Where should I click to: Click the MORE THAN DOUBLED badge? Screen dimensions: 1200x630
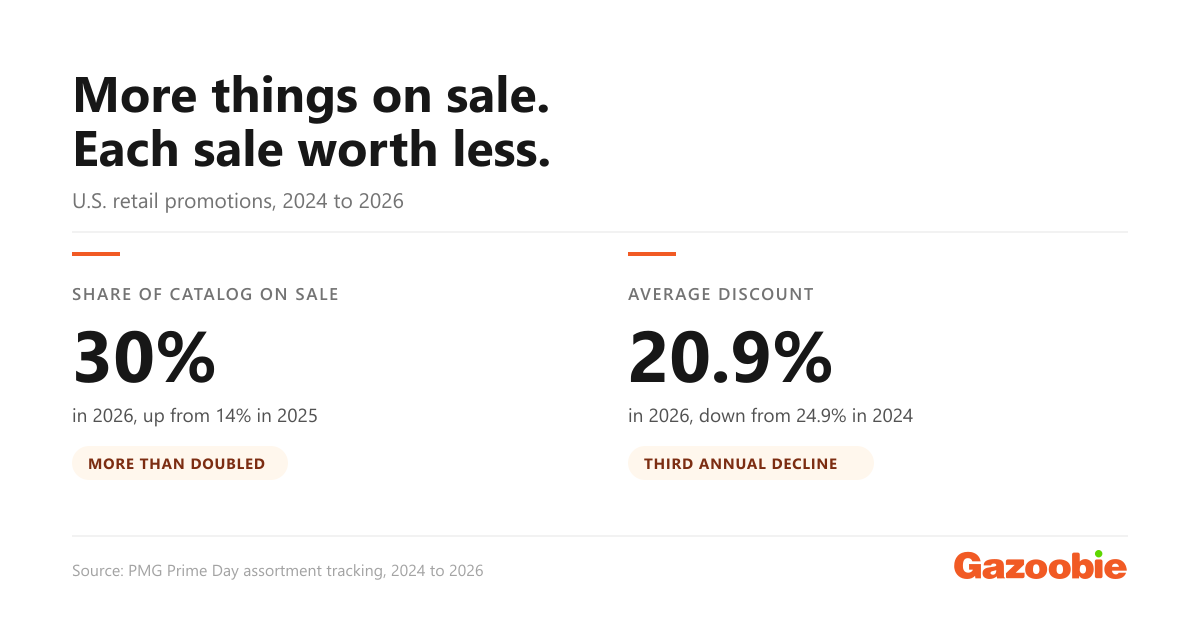click(x=180, y=463)
